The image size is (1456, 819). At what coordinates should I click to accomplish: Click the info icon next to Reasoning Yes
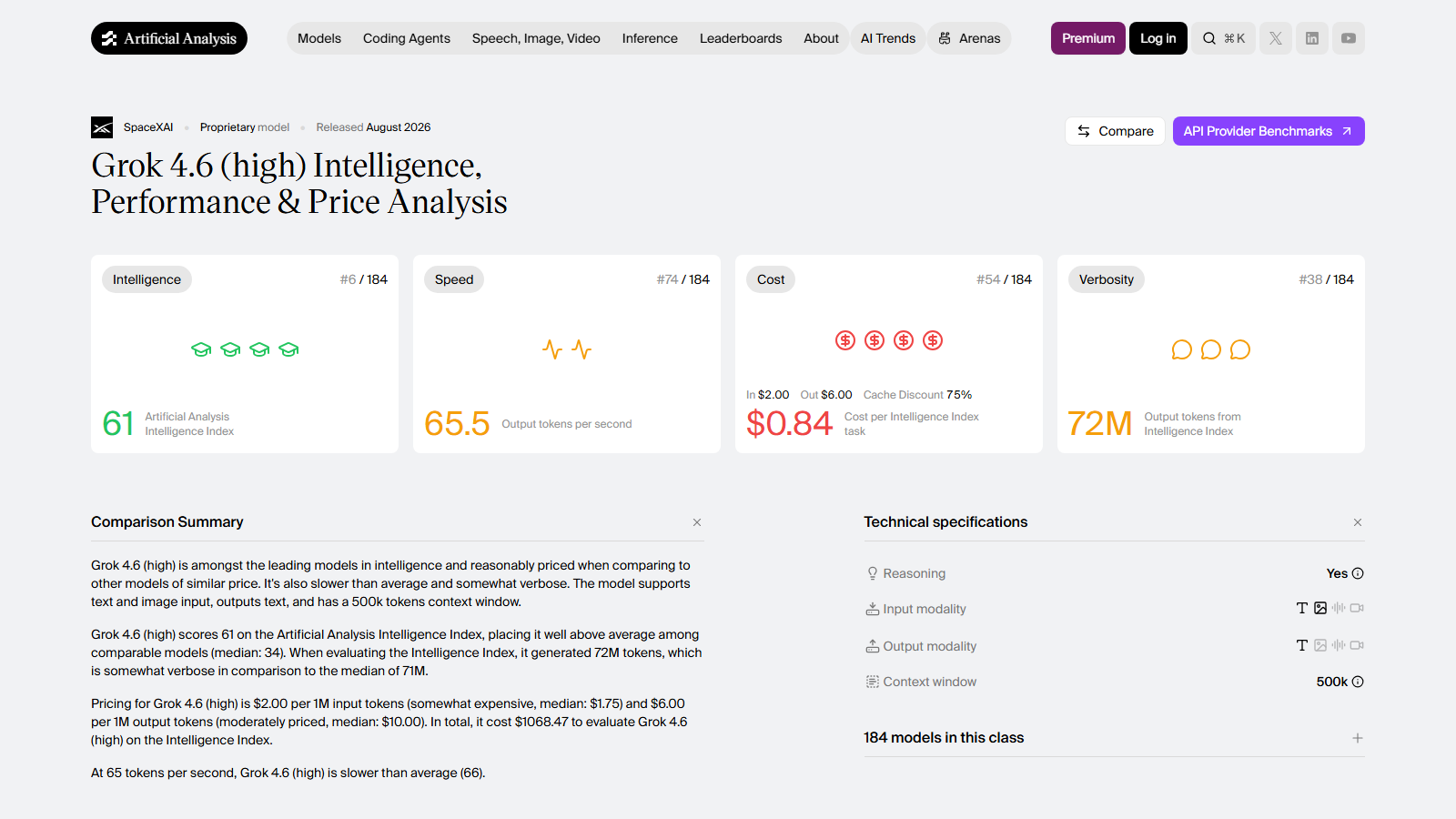coord(1358,573)
